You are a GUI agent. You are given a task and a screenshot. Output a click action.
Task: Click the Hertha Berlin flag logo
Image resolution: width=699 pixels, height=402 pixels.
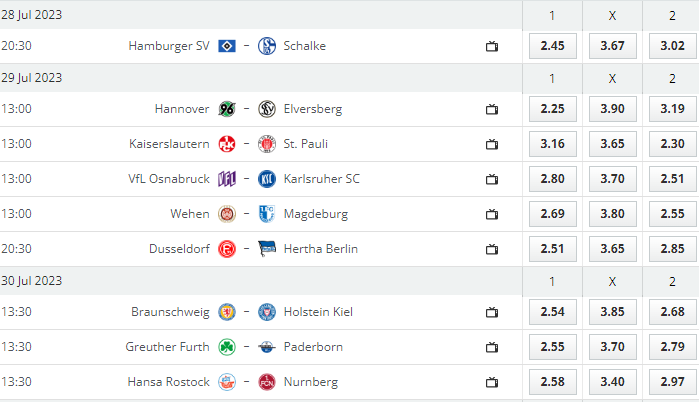[267, 249]
